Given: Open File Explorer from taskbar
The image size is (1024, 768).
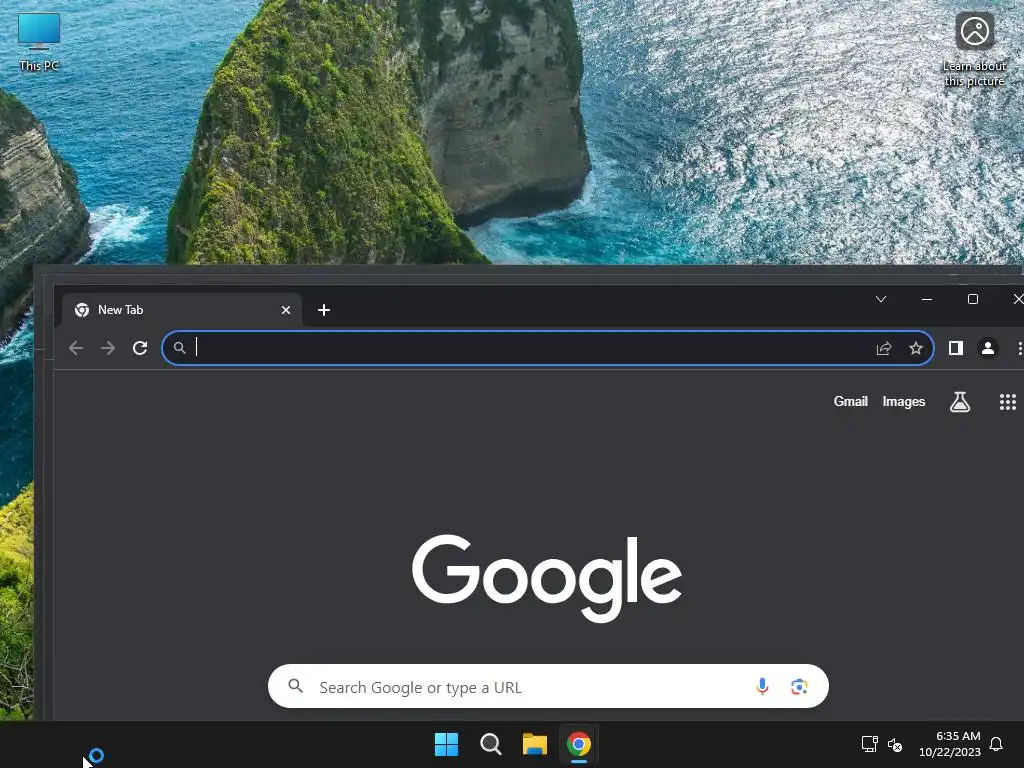Looking at the screenshot, I should pyautogui.click(x=534, y=744).
